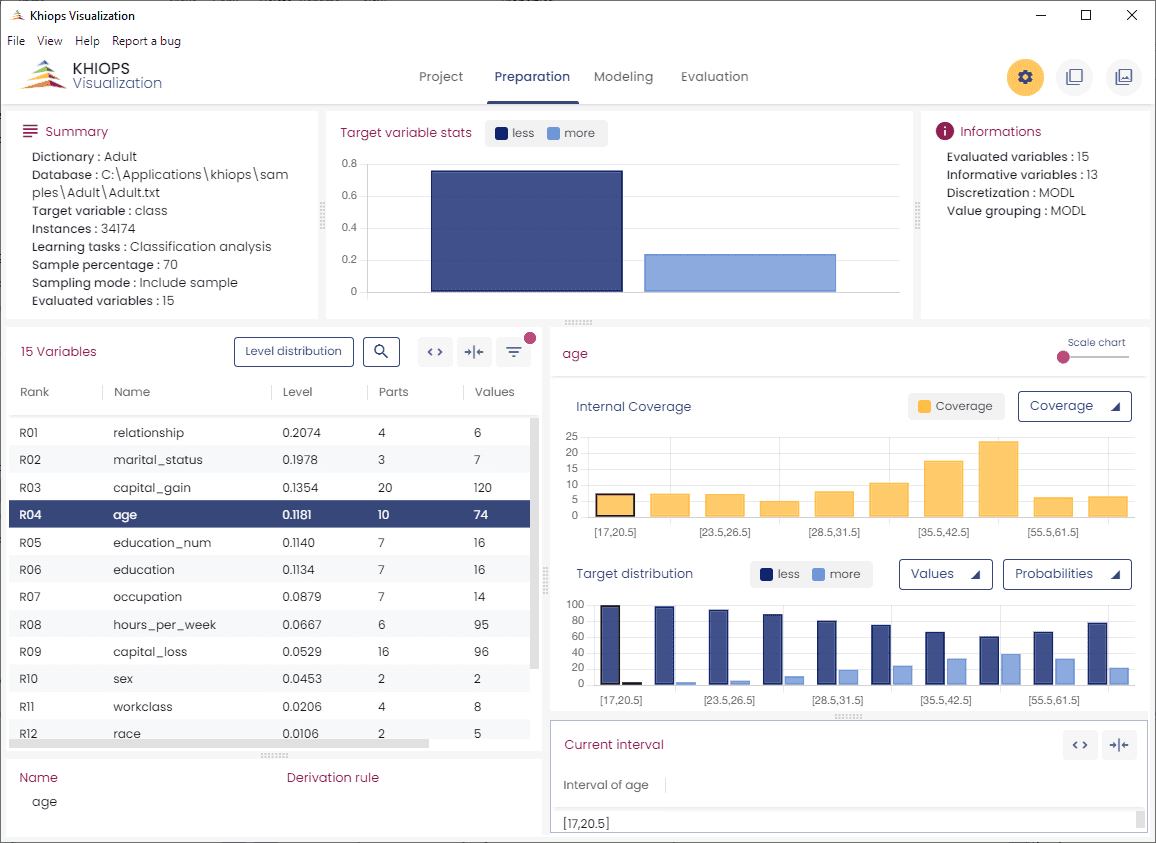The image size is (1156, 843).
Task: Open the View menu
Action: pos(50,41)
